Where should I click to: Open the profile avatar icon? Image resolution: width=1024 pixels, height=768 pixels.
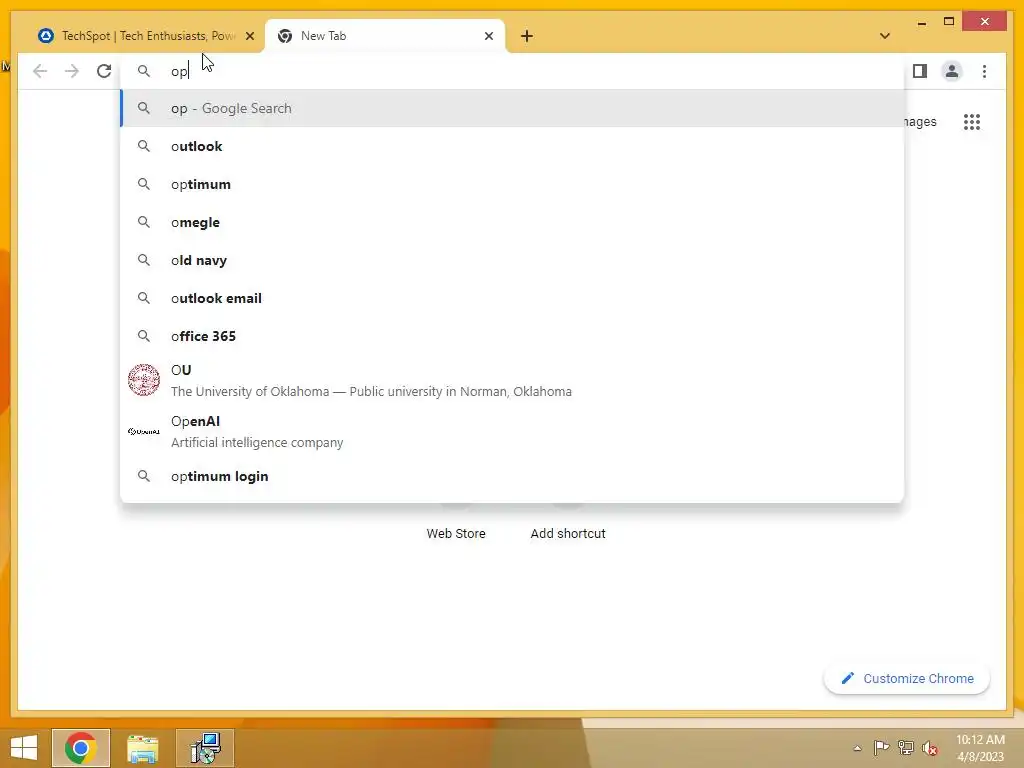pos(952,71)
